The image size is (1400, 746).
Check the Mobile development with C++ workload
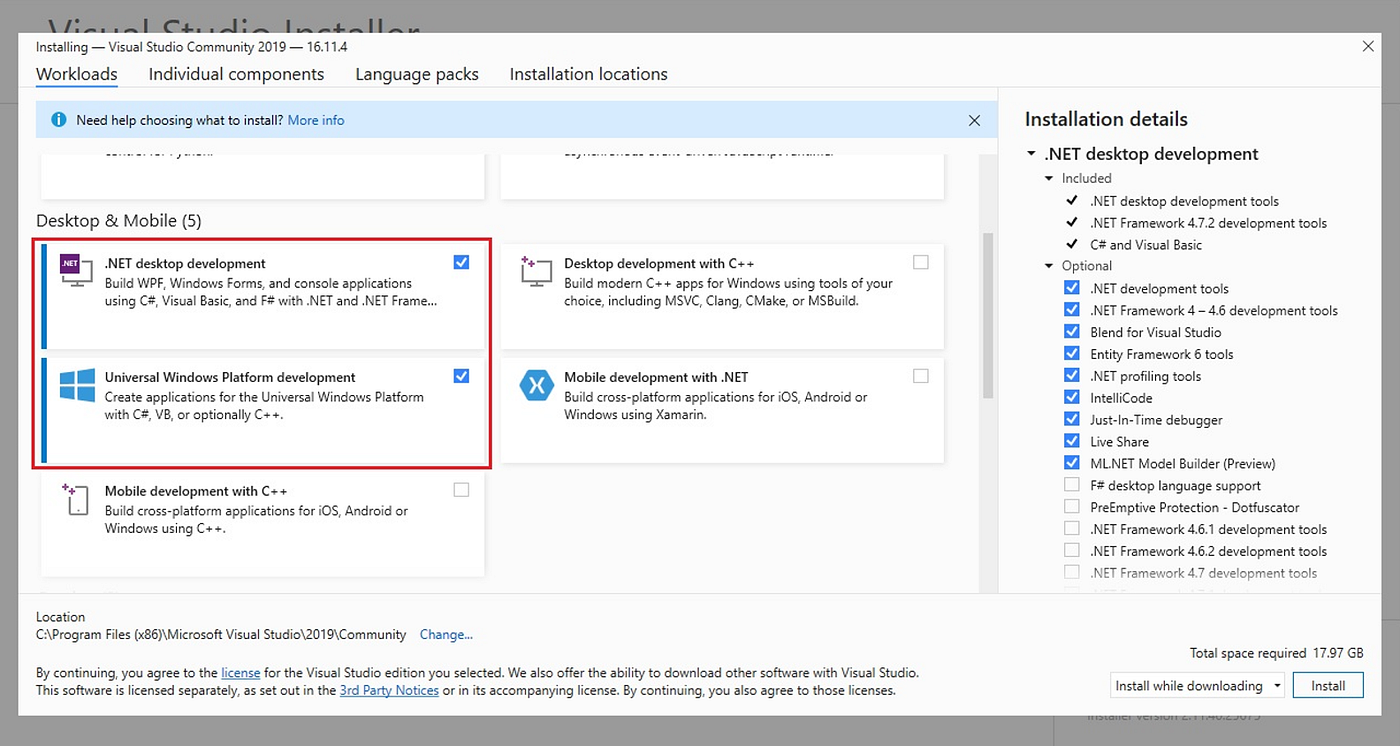tap(461, 490)
